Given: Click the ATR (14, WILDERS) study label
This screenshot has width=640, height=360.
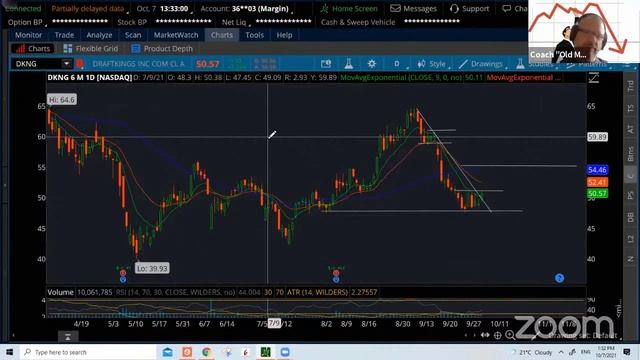Looking at the screenshot, I should [x=317, y=292].
